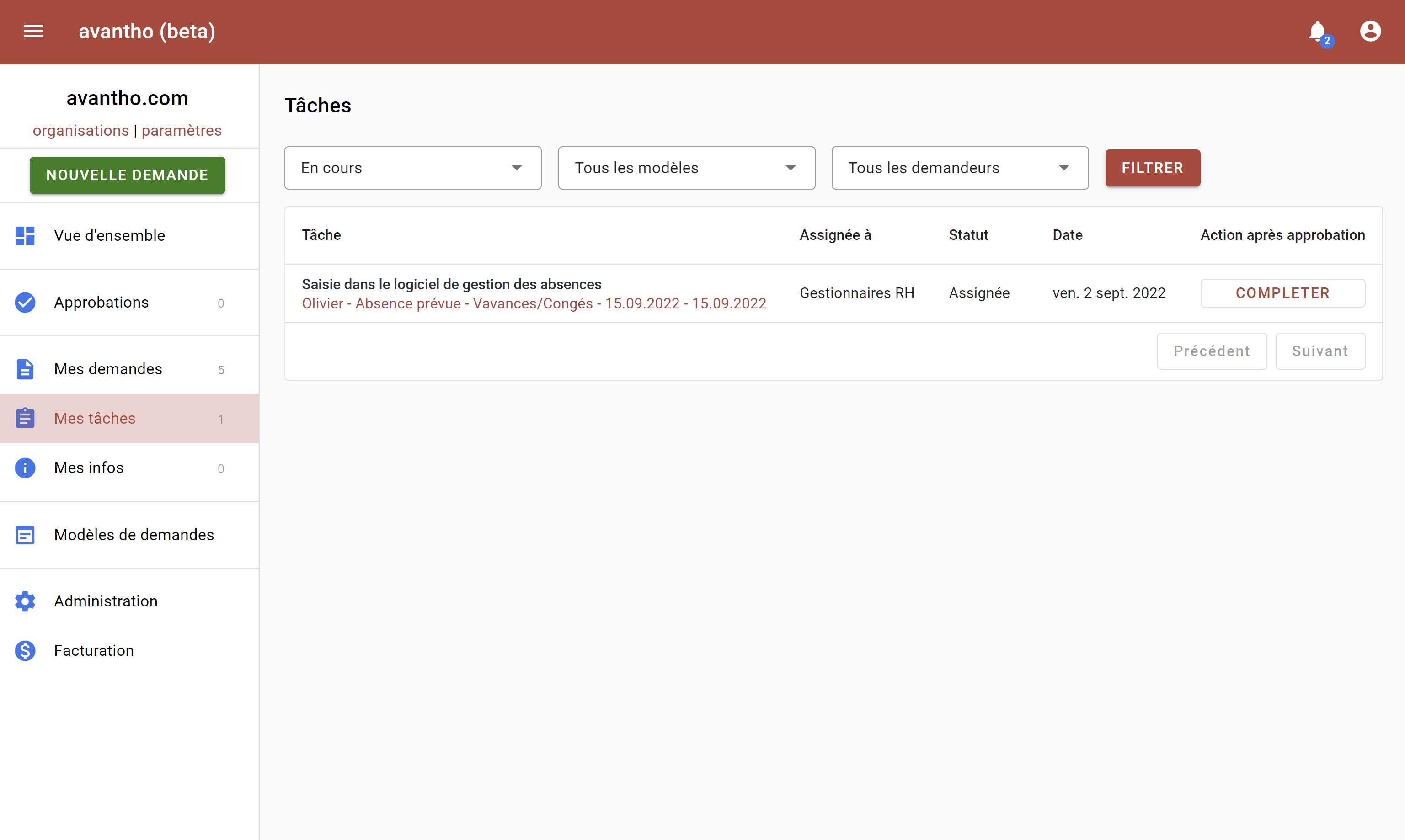Viewport: 1405px width, 840px height.
Task: Open Mes demandes in the sidebar
Action: [130, 369]
